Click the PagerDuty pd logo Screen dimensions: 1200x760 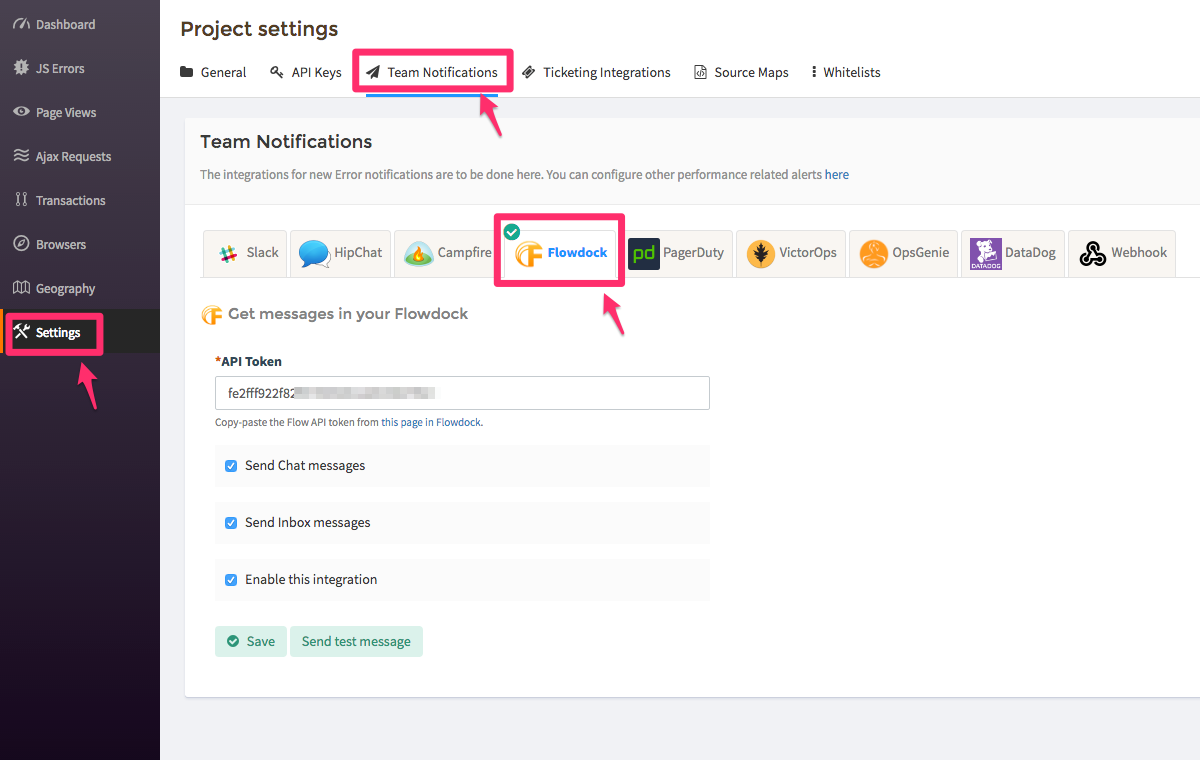(644, 254)
